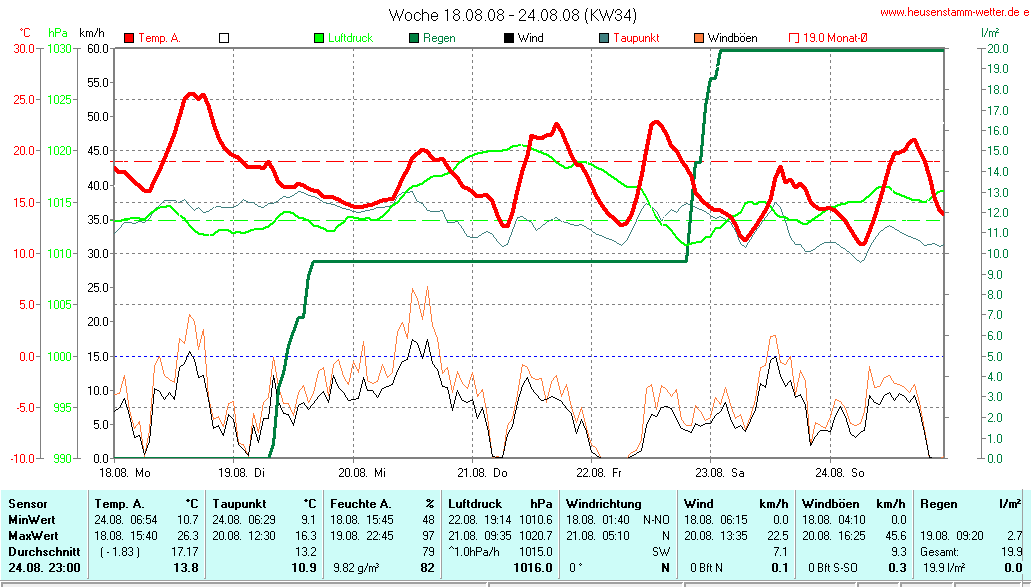Select the 18.08. Mo date axis label
The width and height of the screenshot is (1034, 587).
(x=125, y=471)
